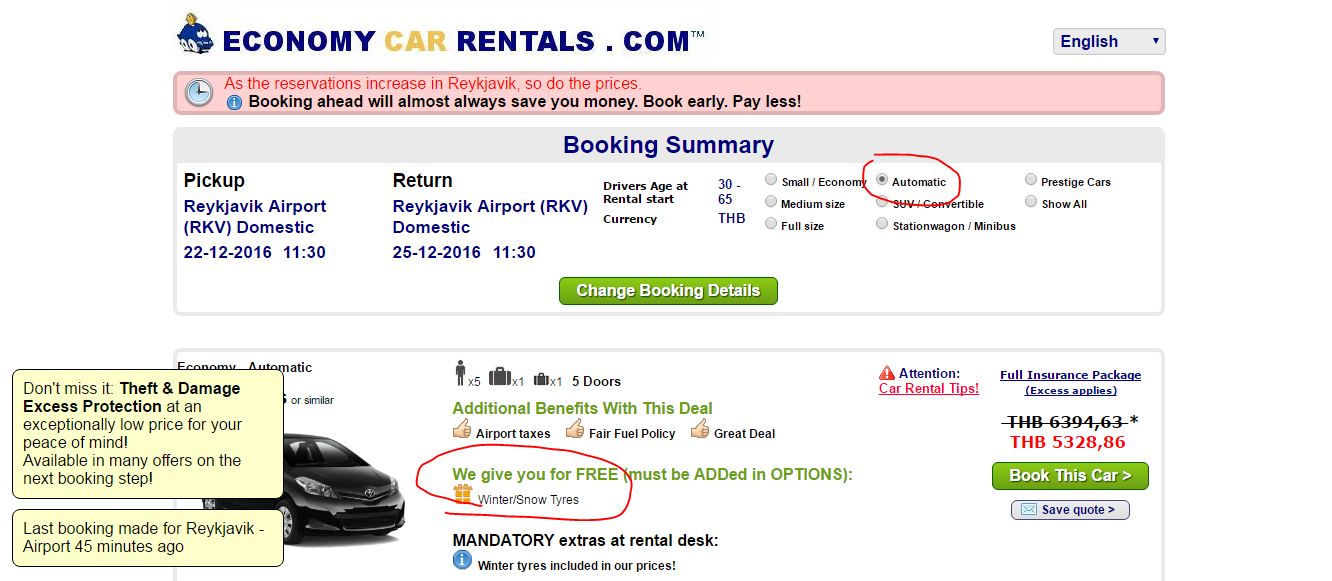Open the Full Insurance Package link
Image resolution: width=1332 pixels, height=581 pixels.
click(1070, 375)
